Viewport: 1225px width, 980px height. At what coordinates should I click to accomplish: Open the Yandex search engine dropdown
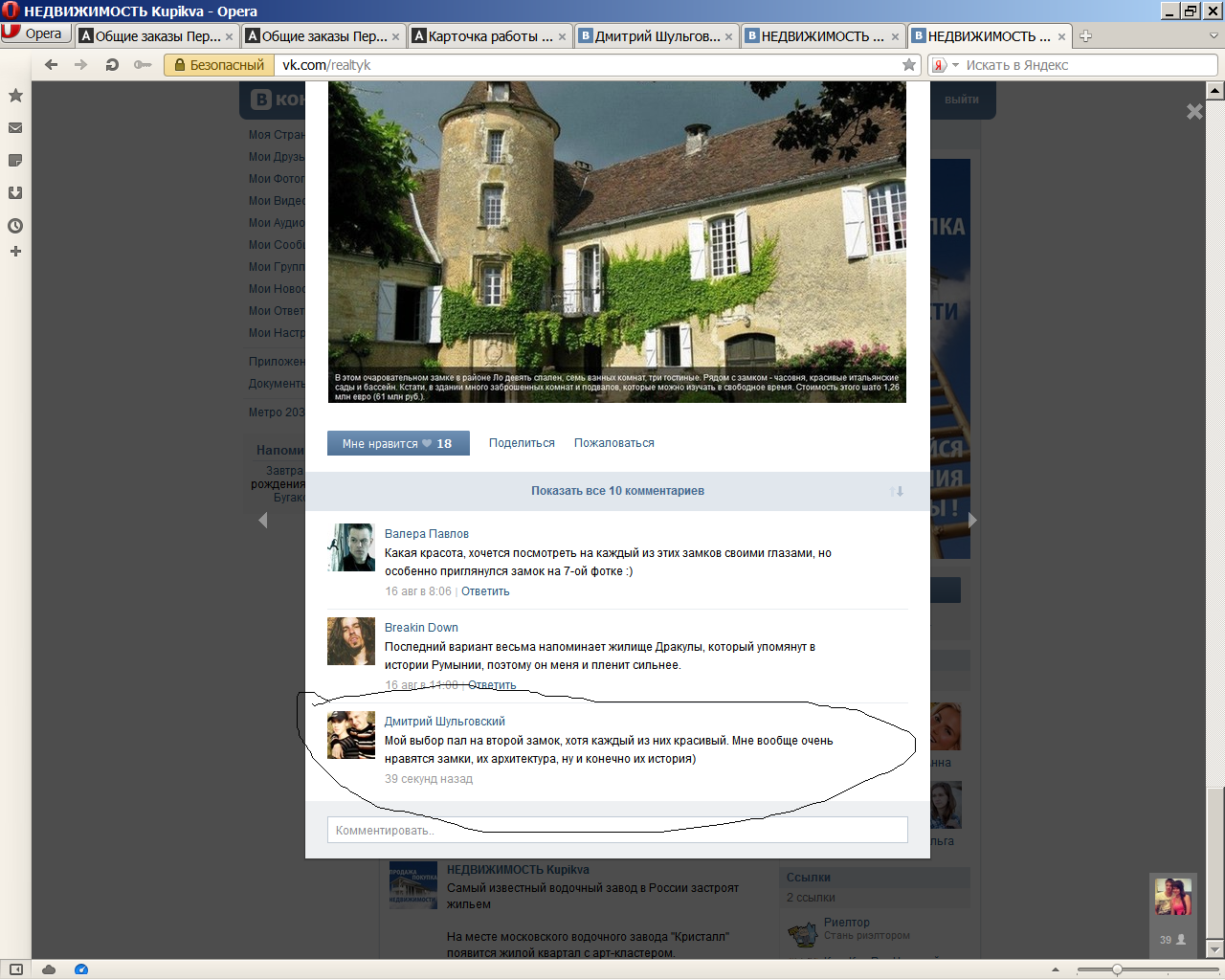click(955, 65)
